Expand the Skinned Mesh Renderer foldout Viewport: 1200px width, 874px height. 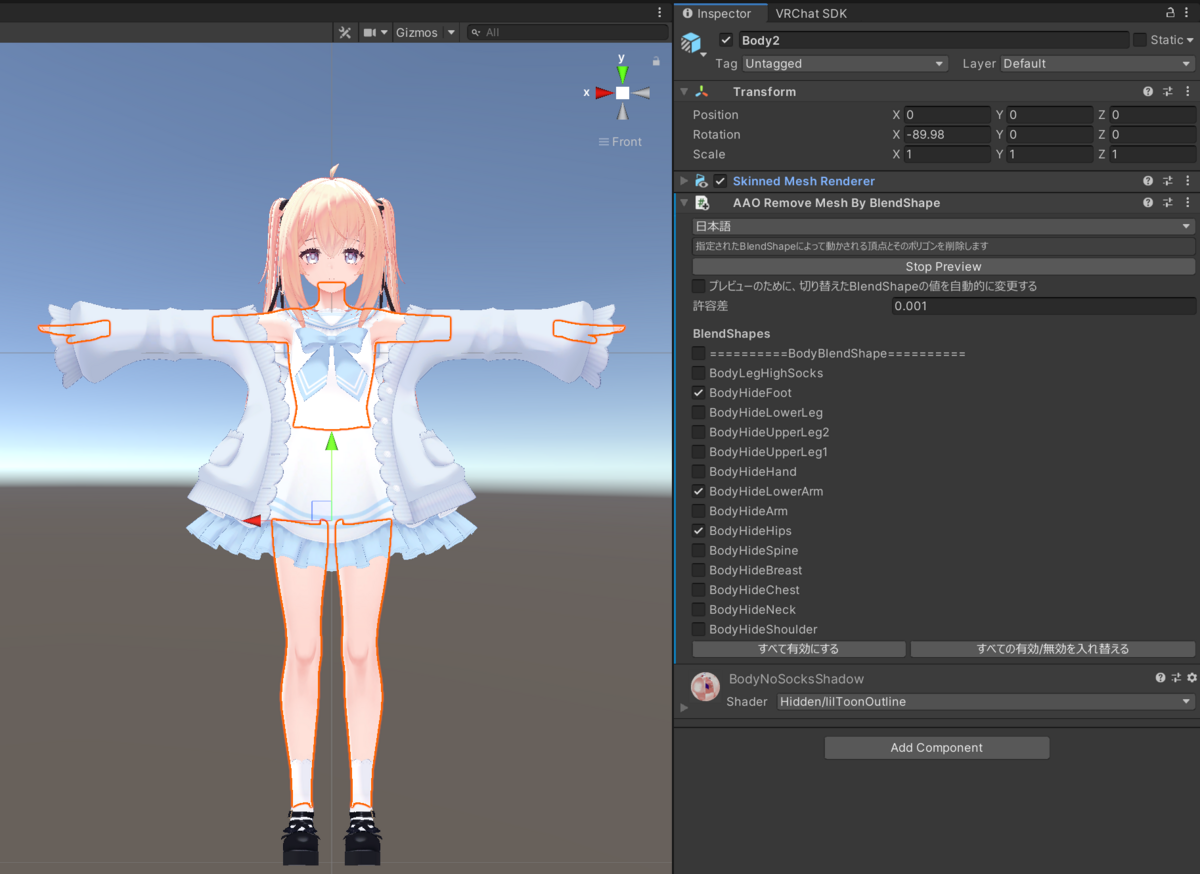[684, 181]
